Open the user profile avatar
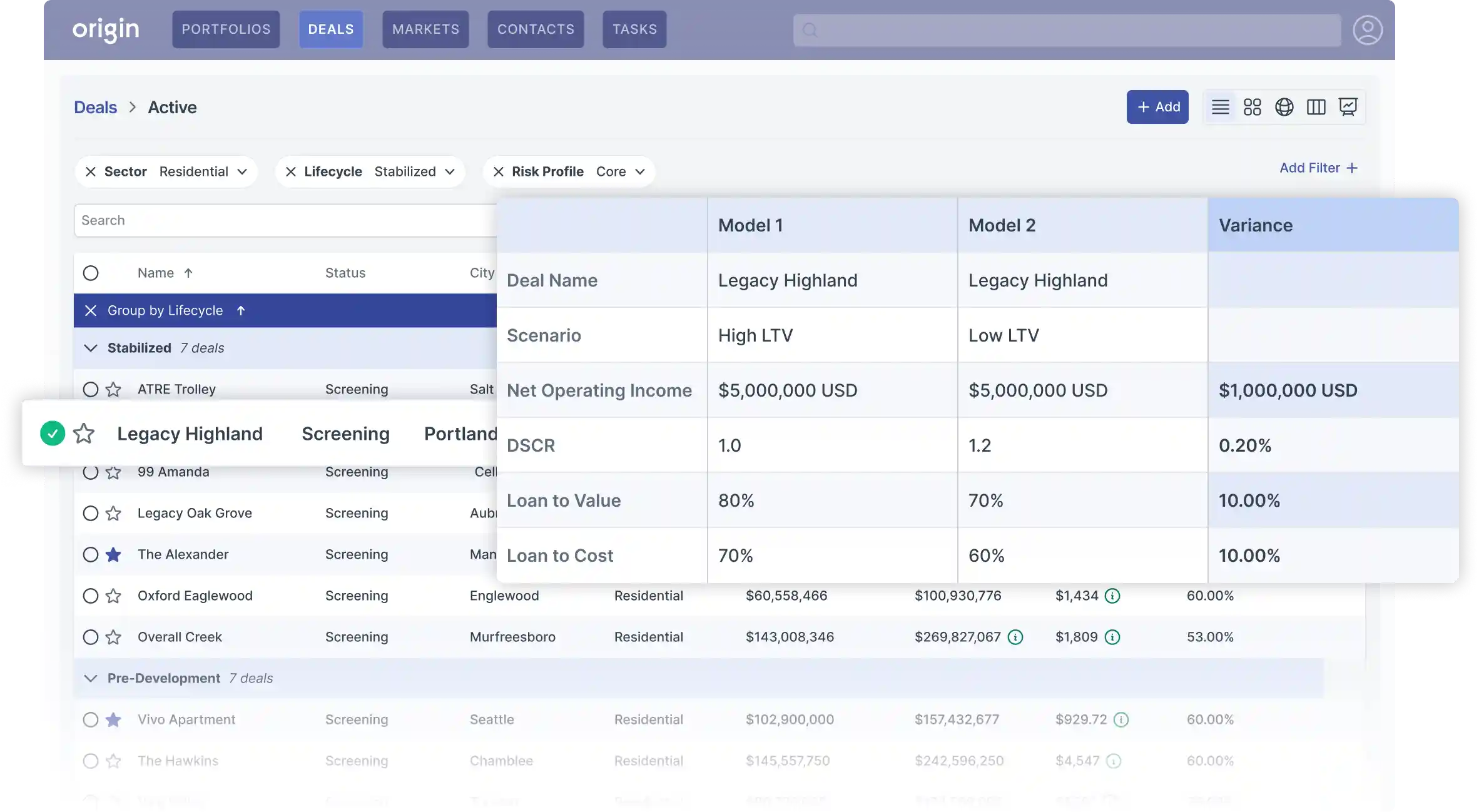 [x=1368, y=29]
